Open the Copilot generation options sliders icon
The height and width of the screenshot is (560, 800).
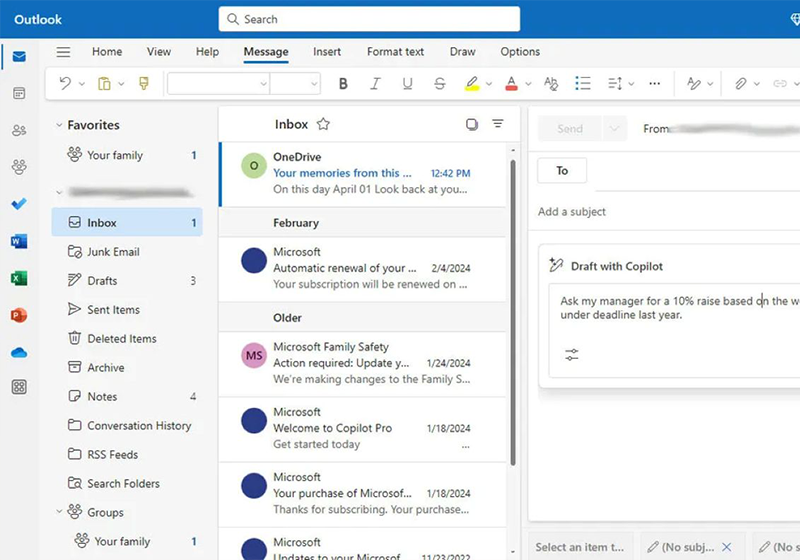click(572, 354)
